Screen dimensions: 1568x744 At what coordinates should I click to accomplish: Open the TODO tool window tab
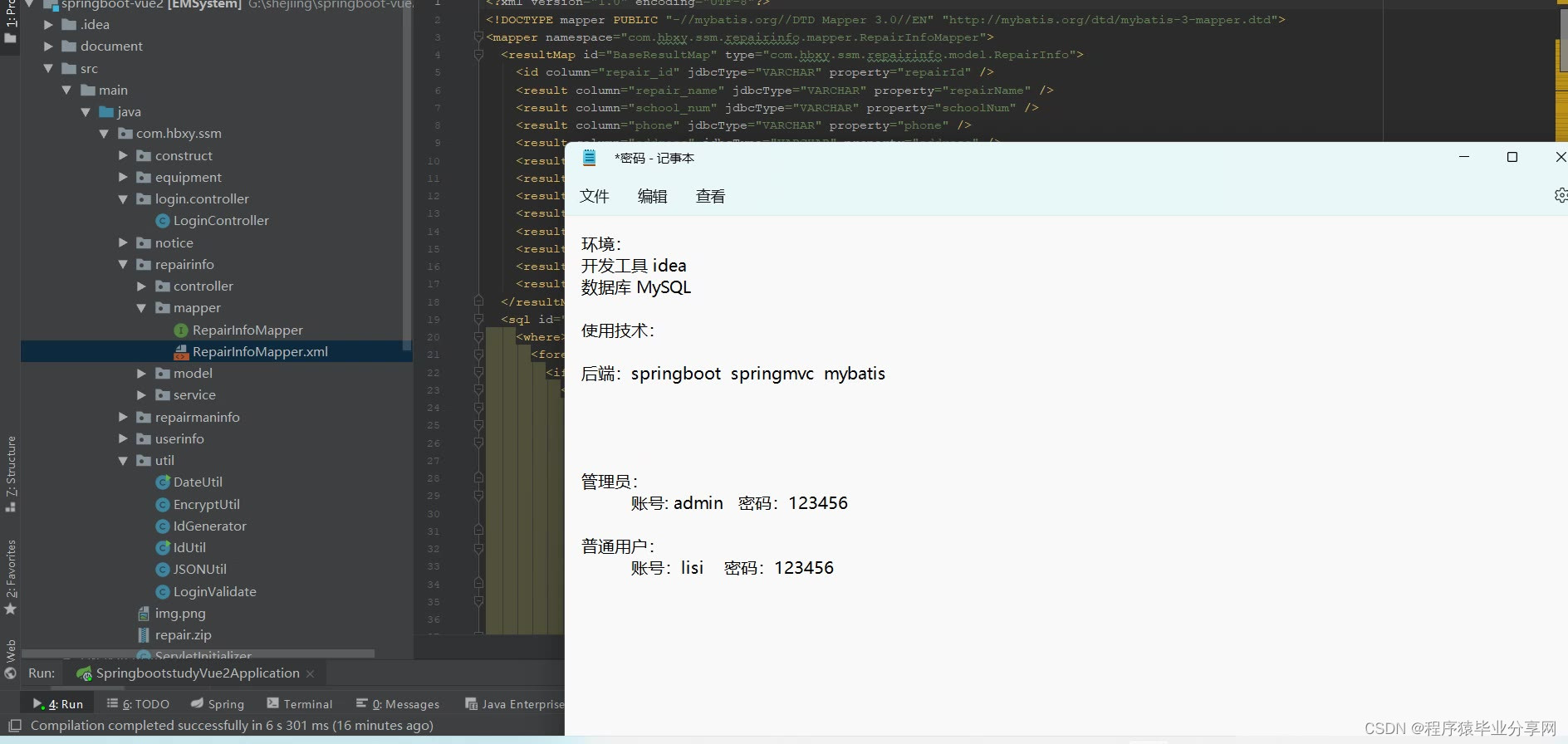click(139, 704)
